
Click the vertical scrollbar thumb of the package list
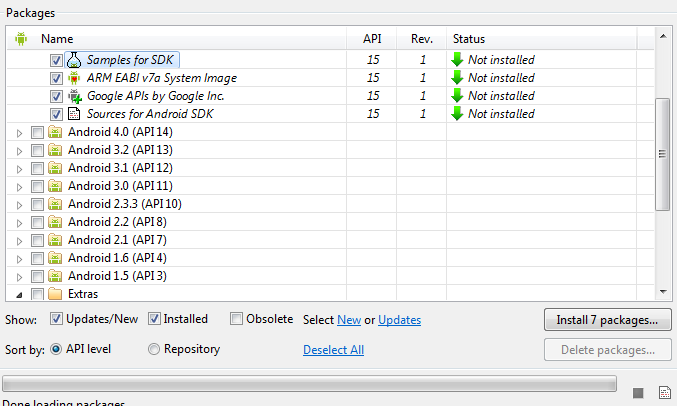coord(662,154)
